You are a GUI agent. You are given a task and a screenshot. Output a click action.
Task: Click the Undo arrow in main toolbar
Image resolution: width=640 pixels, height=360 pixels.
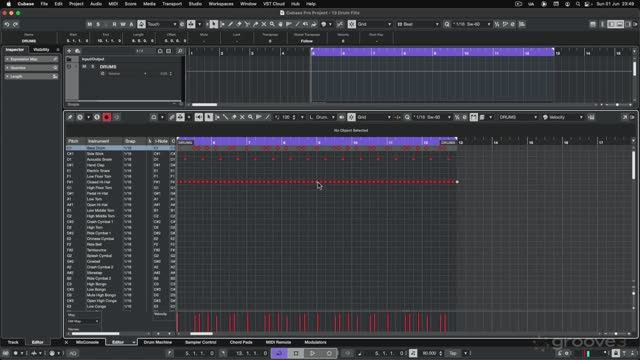coord(7,24)
